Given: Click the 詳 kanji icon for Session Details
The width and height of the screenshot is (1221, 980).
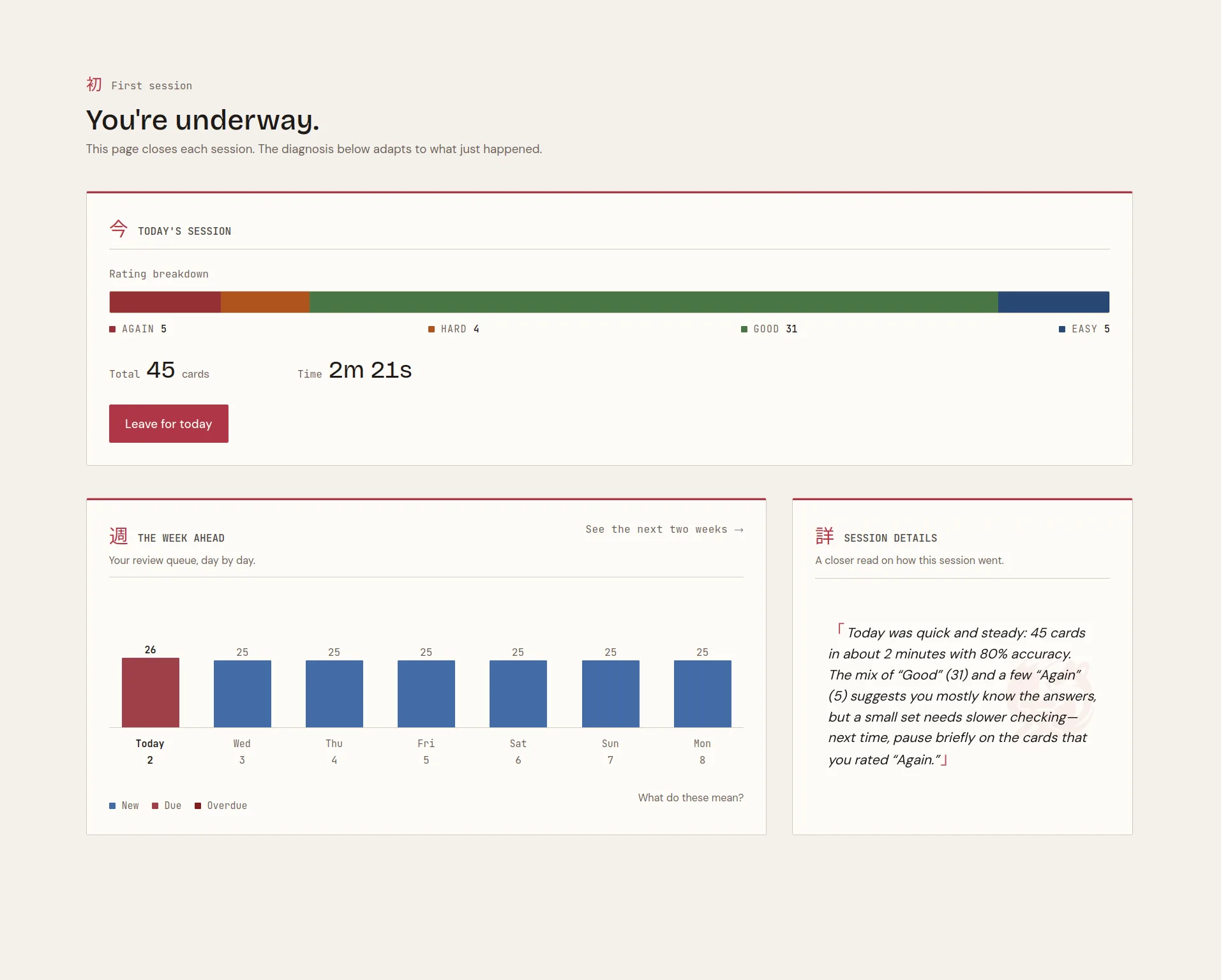Looking at the screenshot, I should click(825, 535).
